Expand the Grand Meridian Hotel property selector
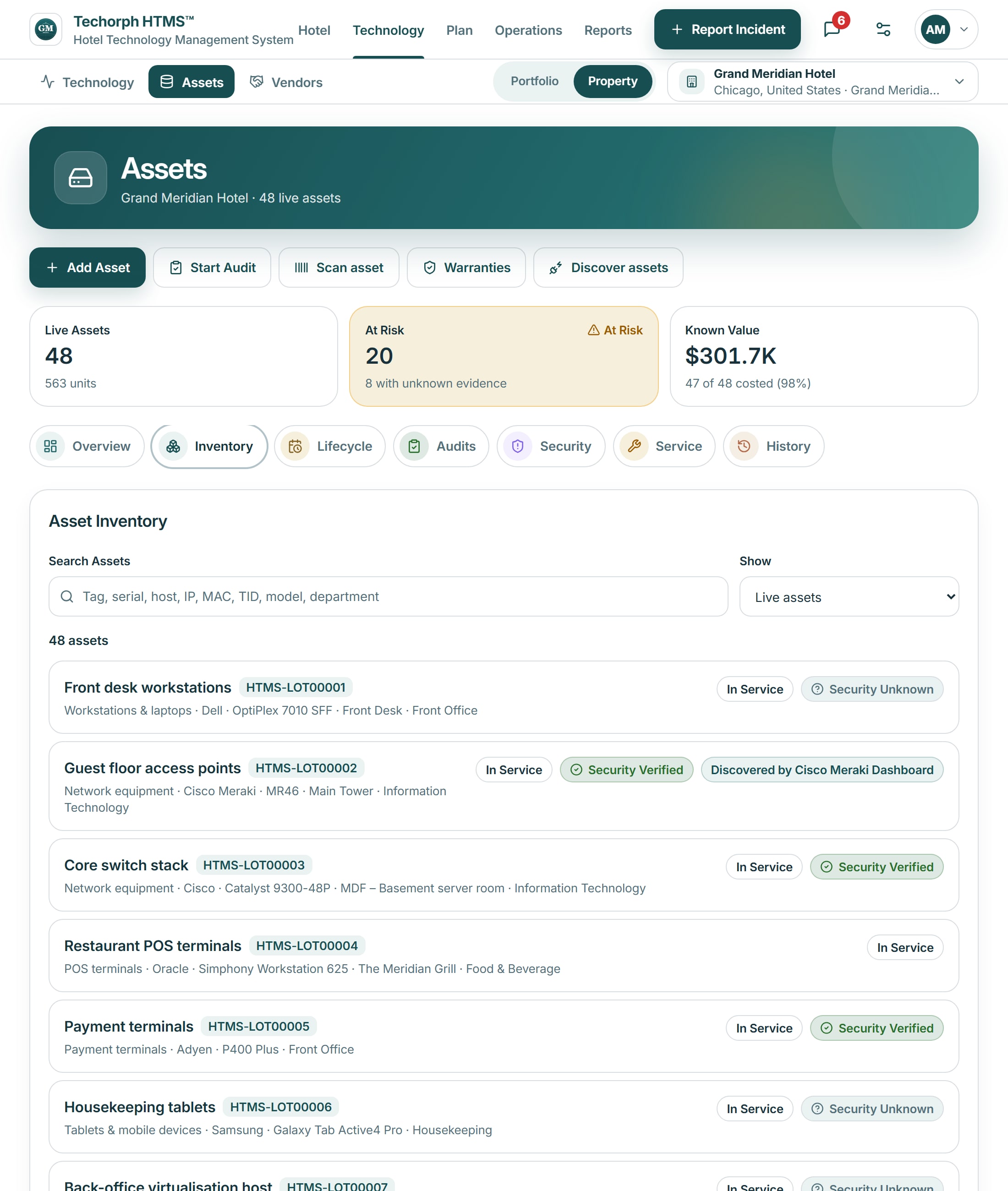Image resolution: width=1008 pixels, height=1191 pixels. pyautogui.click(x=822, y=82)
